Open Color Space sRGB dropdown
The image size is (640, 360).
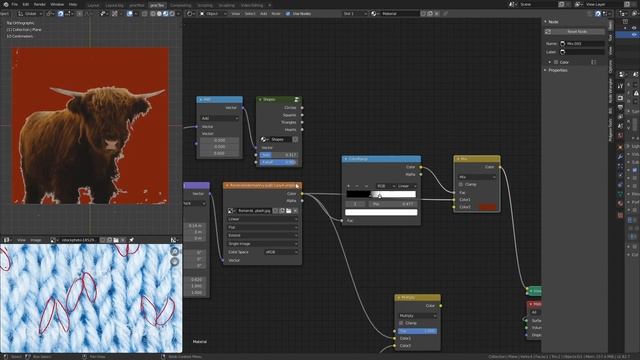(281, 252)
